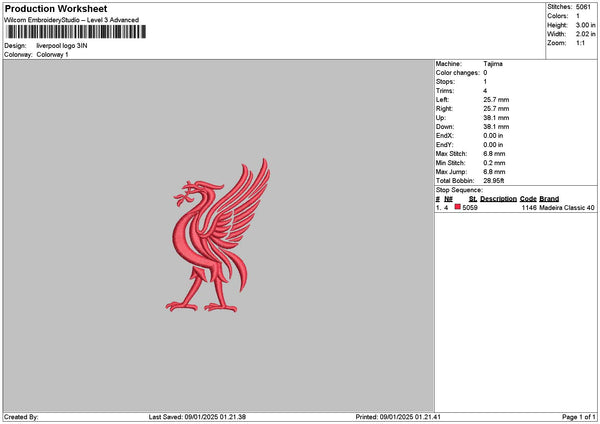Screen dimensions: 600x424
Task: Click the design name 'liverpool logo 3IN'
Action: [62, 46]
